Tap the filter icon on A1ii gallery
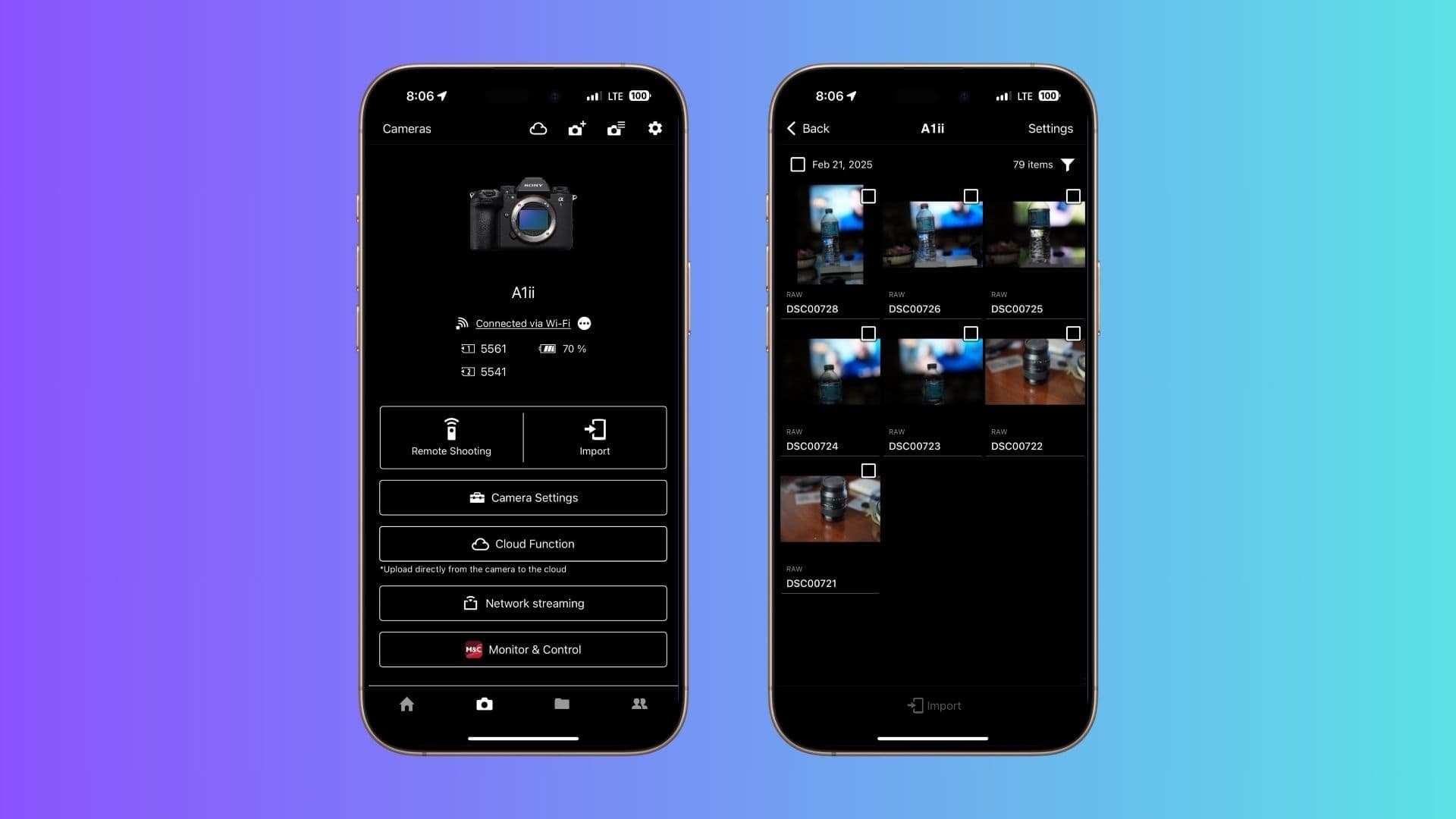 (x=1069, y=164)
